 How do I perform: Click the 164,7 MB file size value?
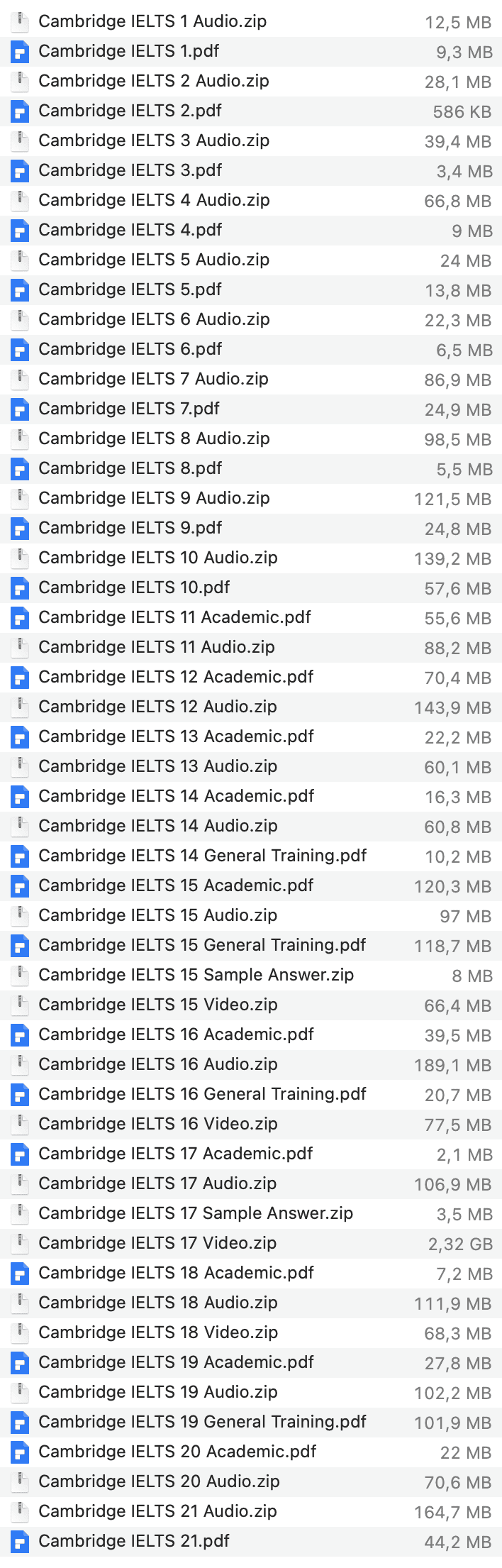point(453,1512)
